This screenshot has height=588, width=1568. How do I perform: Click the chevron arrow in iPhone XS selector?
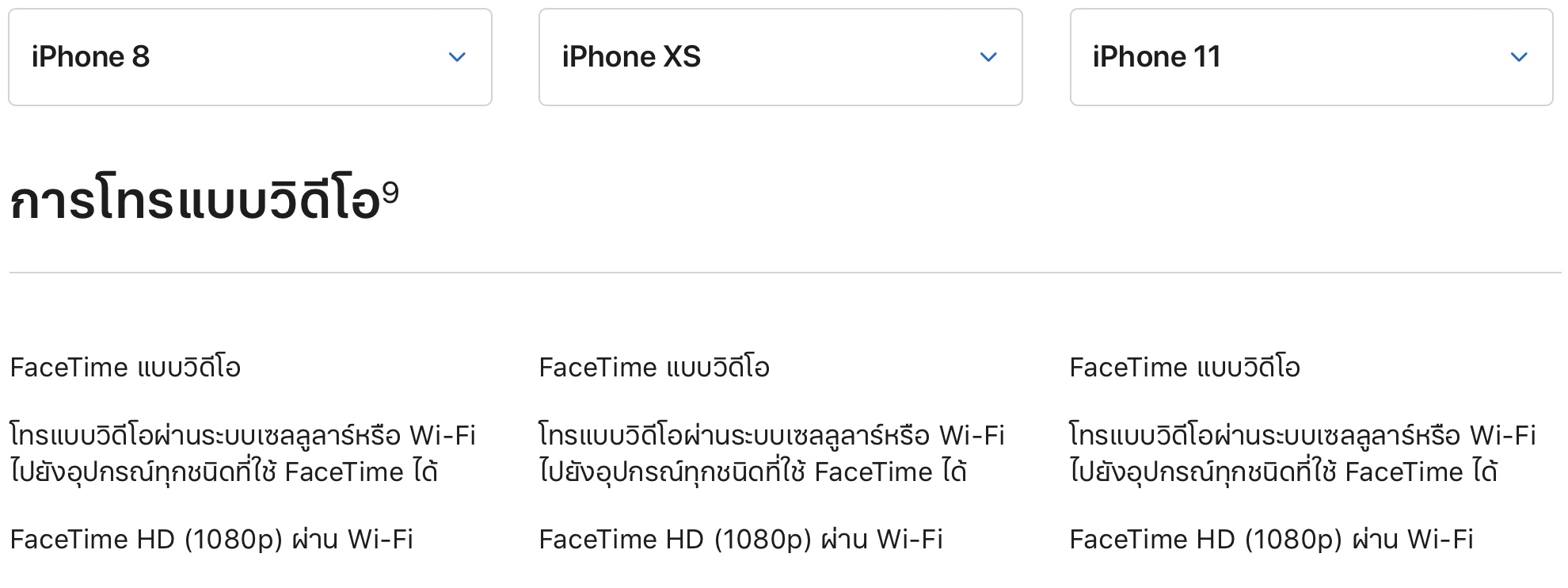[988, 57]
